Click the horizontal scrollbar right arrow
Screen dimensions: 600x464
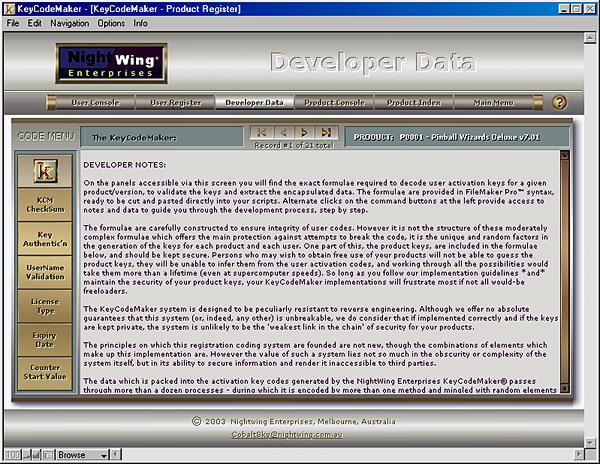pyautogui.click(x=579, y=455)
